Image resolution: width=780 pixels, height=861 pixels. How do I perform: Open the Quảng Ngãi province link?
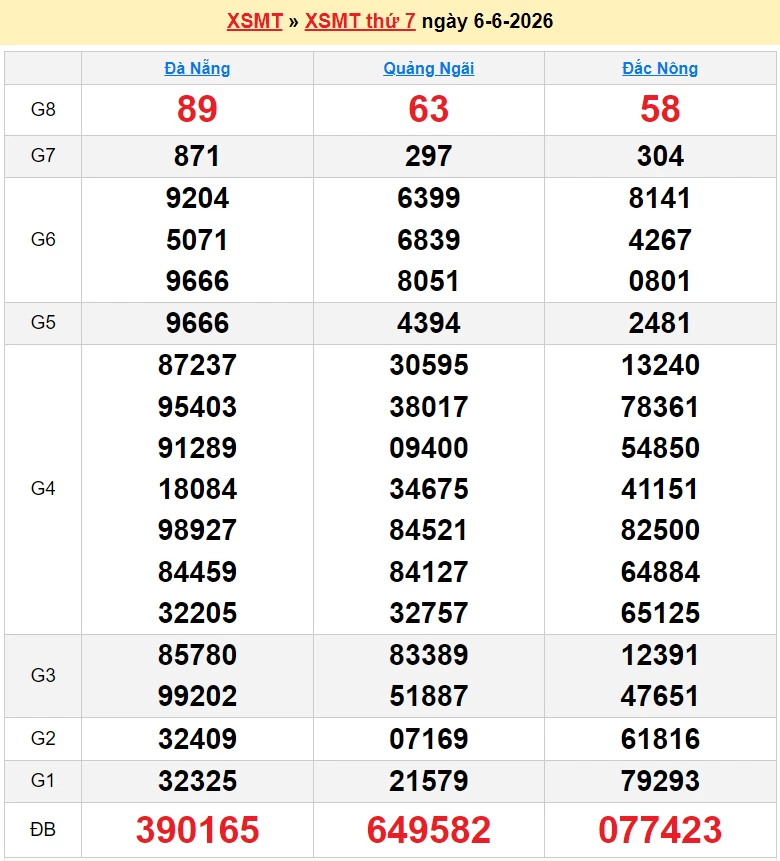[x=428, y=69]
